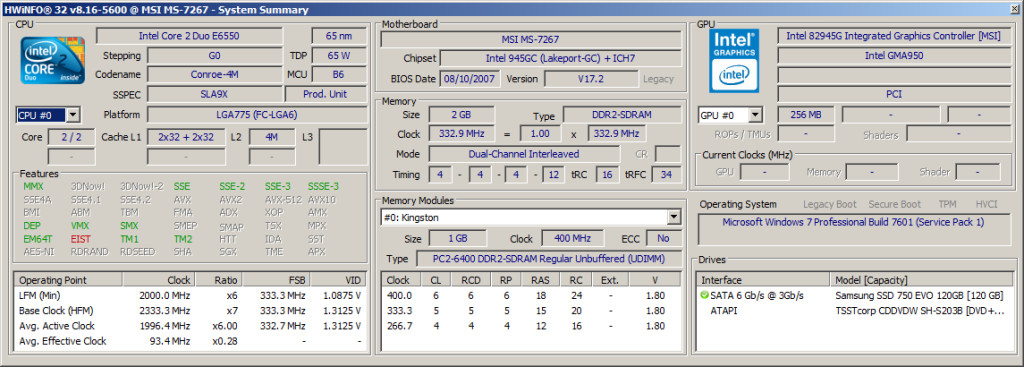This screenshot has height=367, width=1024.
Task: Click the green EM64T feature label
Action: pos(37,239)
